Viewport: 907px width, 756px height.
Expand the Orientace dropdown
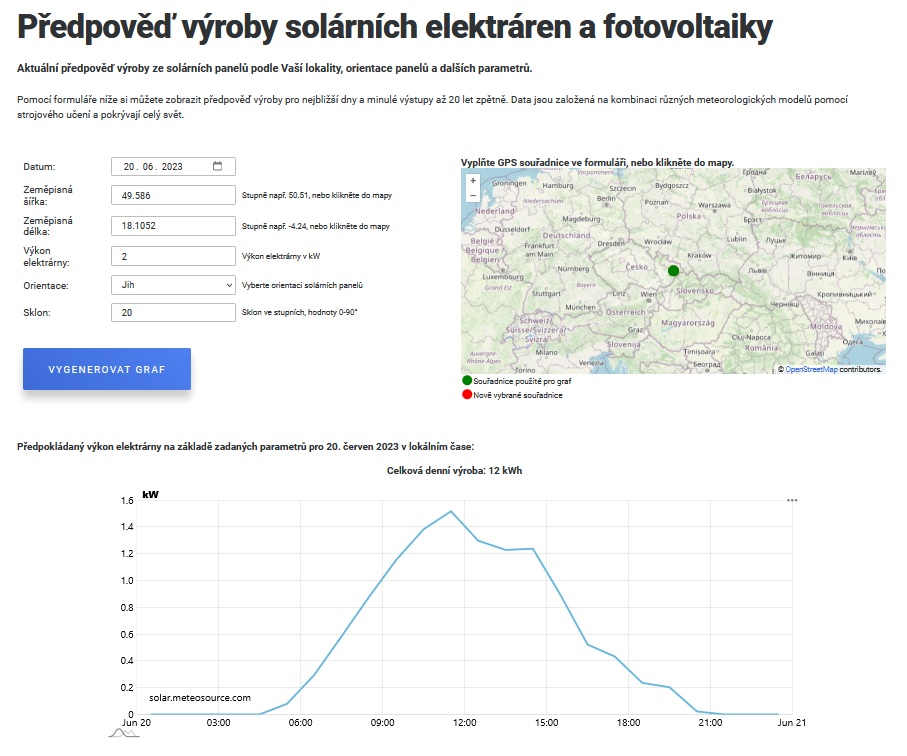point(174,285)
